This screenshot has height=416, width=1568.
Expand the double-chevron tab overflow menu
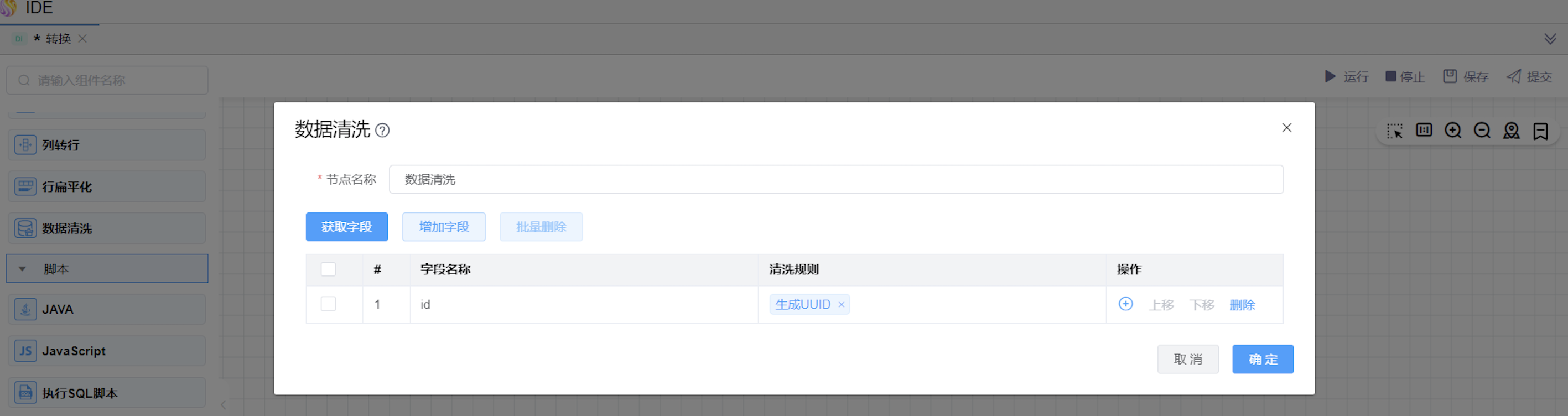coord(1550,39)
